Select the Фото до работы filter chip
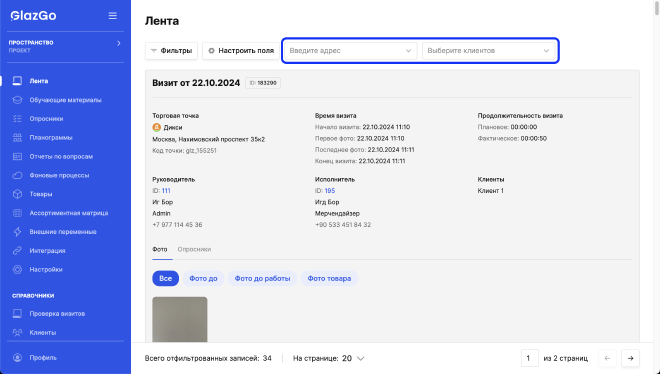This screenshot has height=374, width=660. pyautogui.click(x=262, y=279)
